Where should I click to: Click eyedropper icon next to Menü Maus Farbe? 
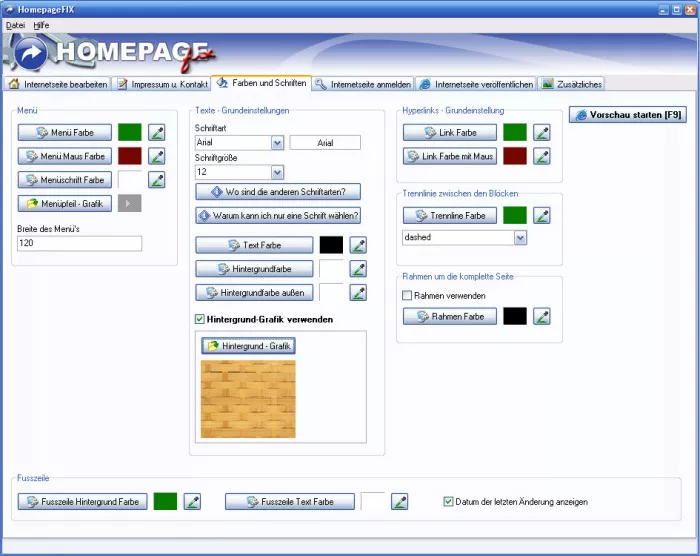coord(157,156)
